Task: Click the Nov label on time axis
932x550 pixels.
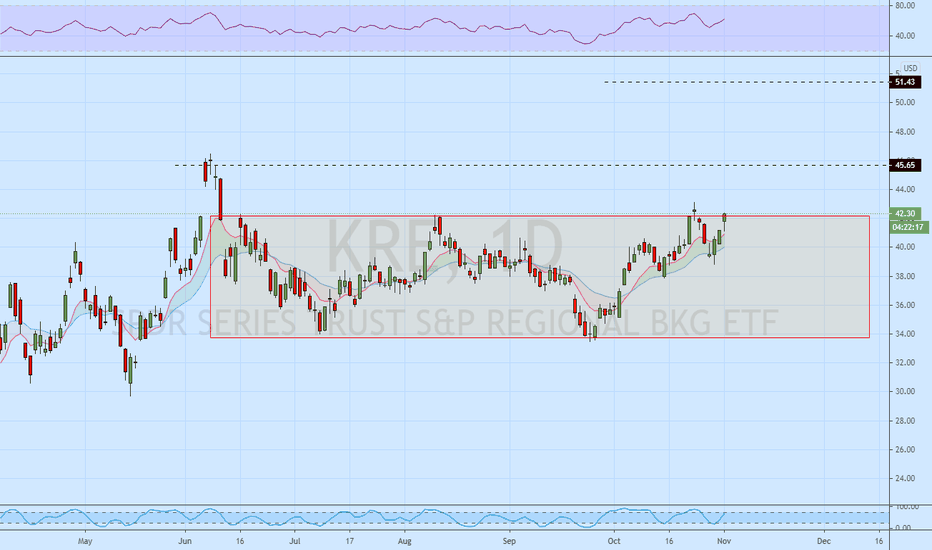Action: [x=723, y=541]
